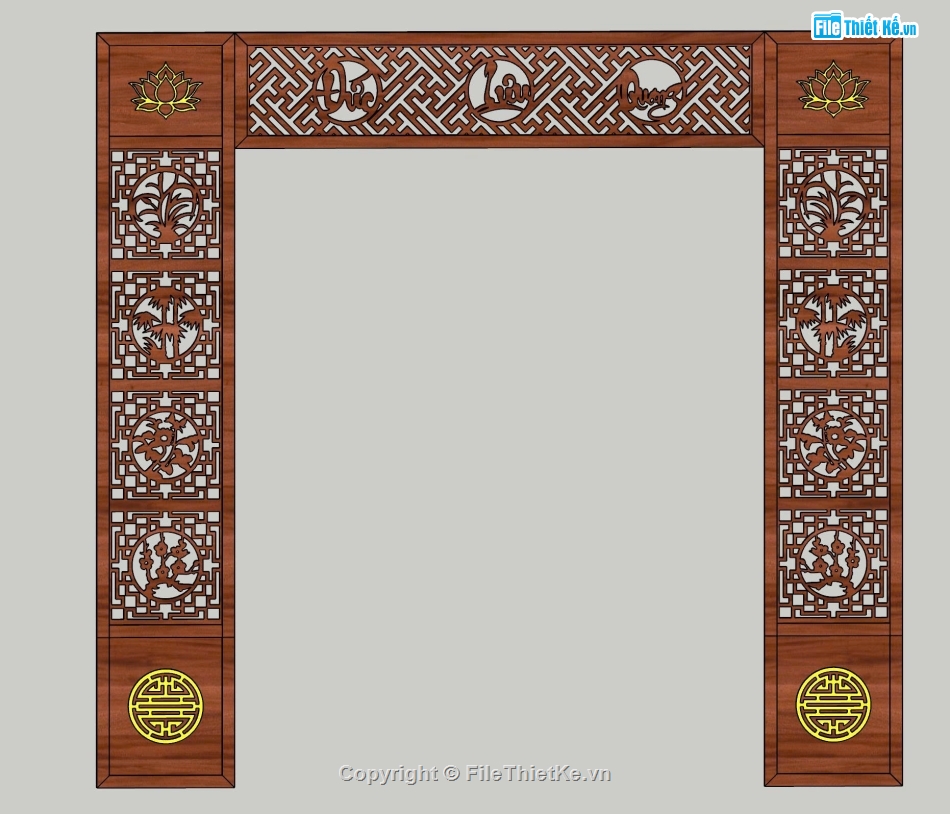Select the topmost carved plant panel on right pillar
The image size is (950, 814).
[833, 204]
